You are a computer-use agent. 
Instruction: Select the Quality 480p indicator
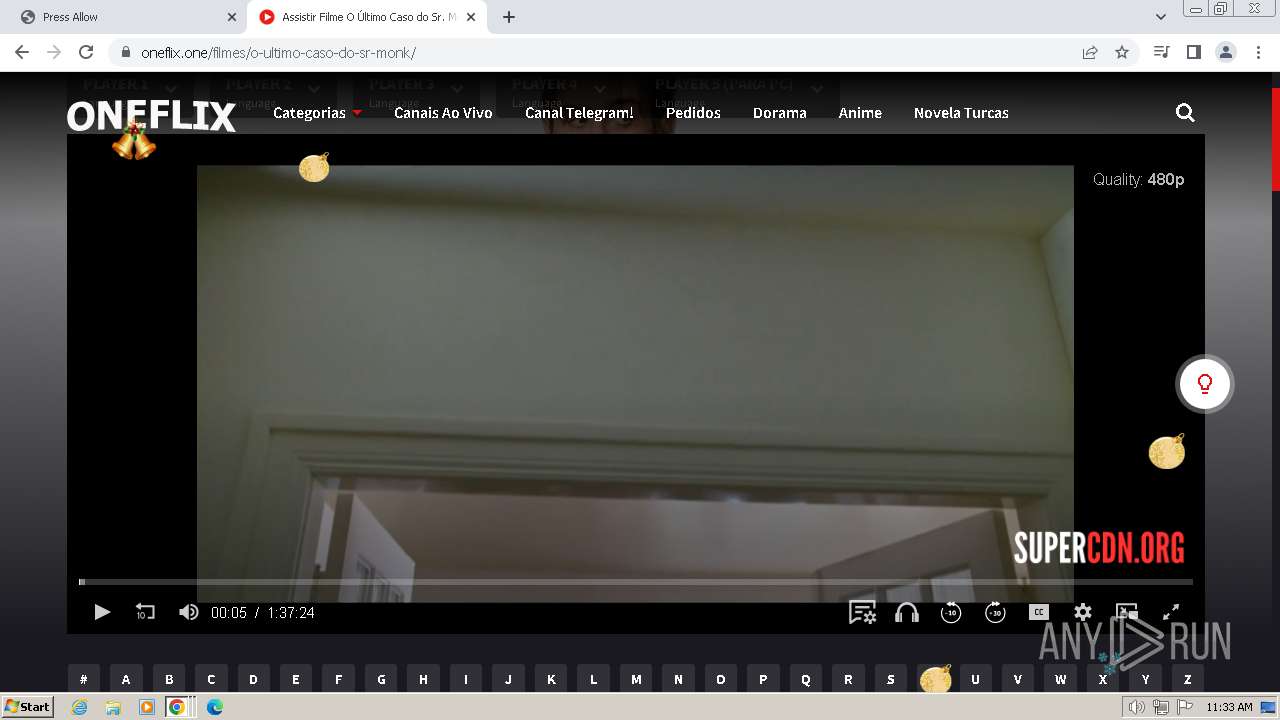(x=1138, y=180)
